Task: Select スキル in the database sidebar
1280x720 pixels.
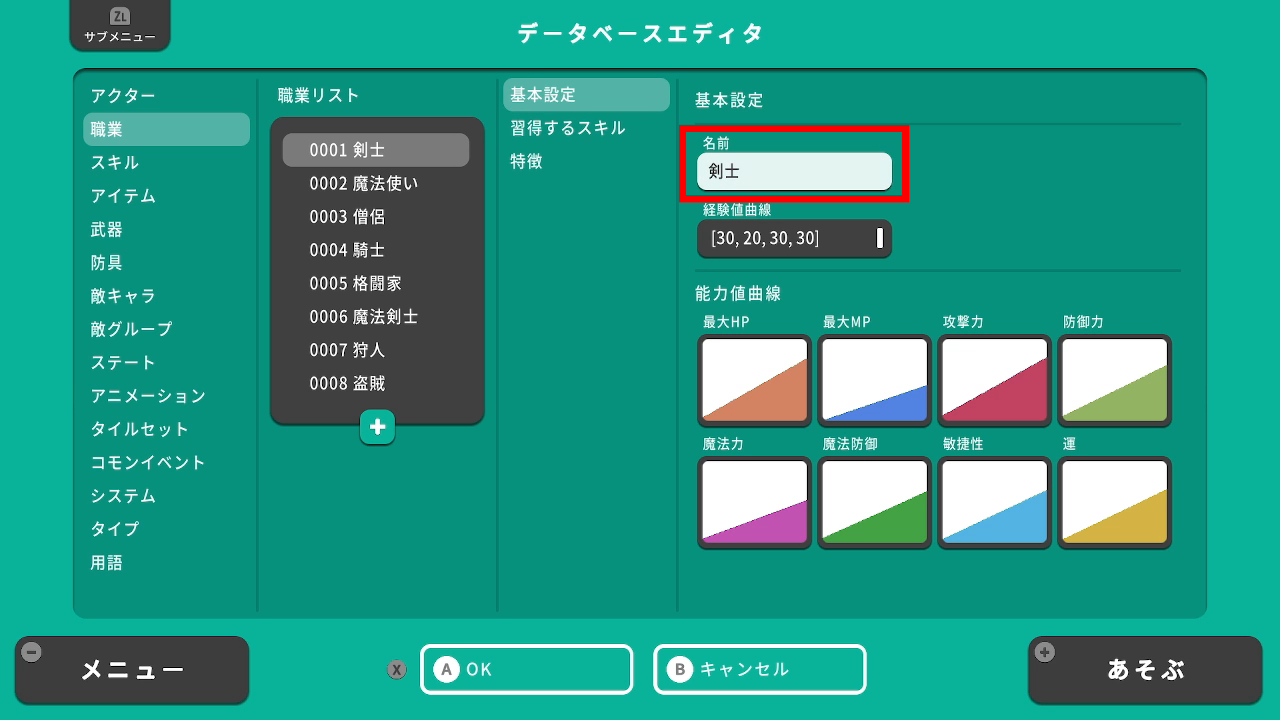Action: [x=115, y=162]
